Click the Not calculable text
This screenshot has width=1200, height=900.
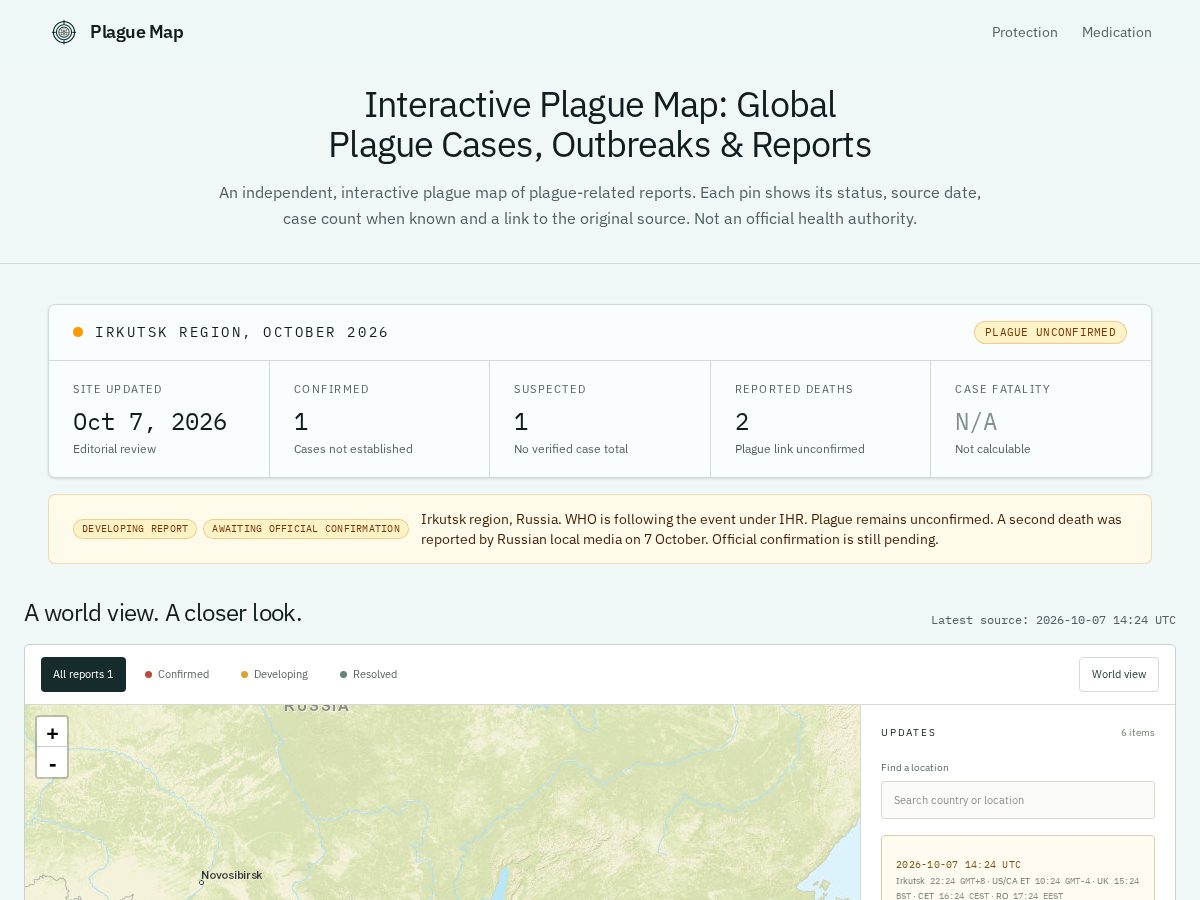pyautogui.click(x=993, y=449)
